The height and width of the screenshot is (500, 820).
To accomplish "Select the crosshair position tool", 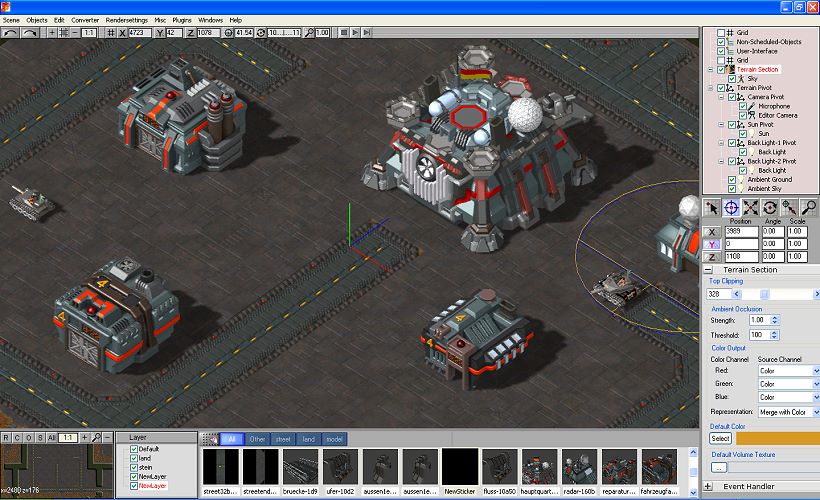I will coord(731,208).
